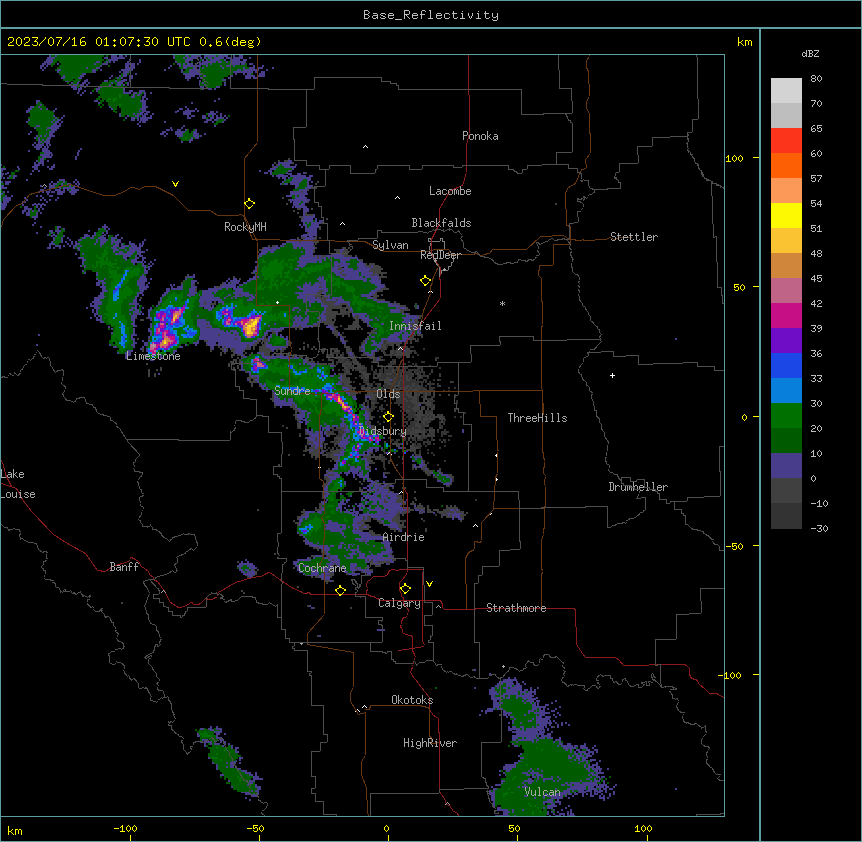Select the Lacombe map label
This screenshot has width=862, height=842.
[x=450, y=191]
